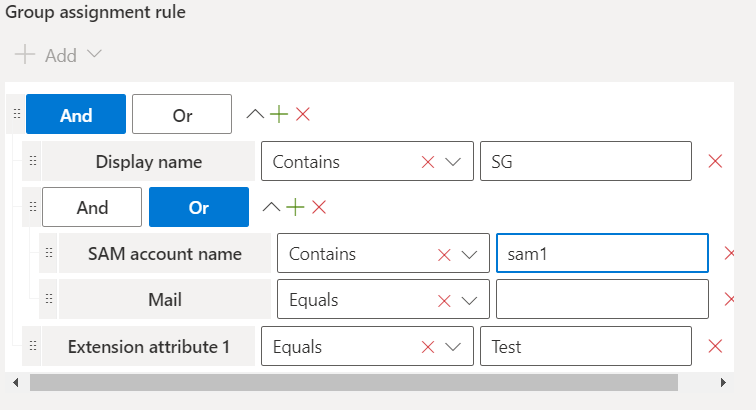Viewport: 756px width, 410px height.
Task: Clear the Display name Contains operator
Action: click(x=428, y=162)
